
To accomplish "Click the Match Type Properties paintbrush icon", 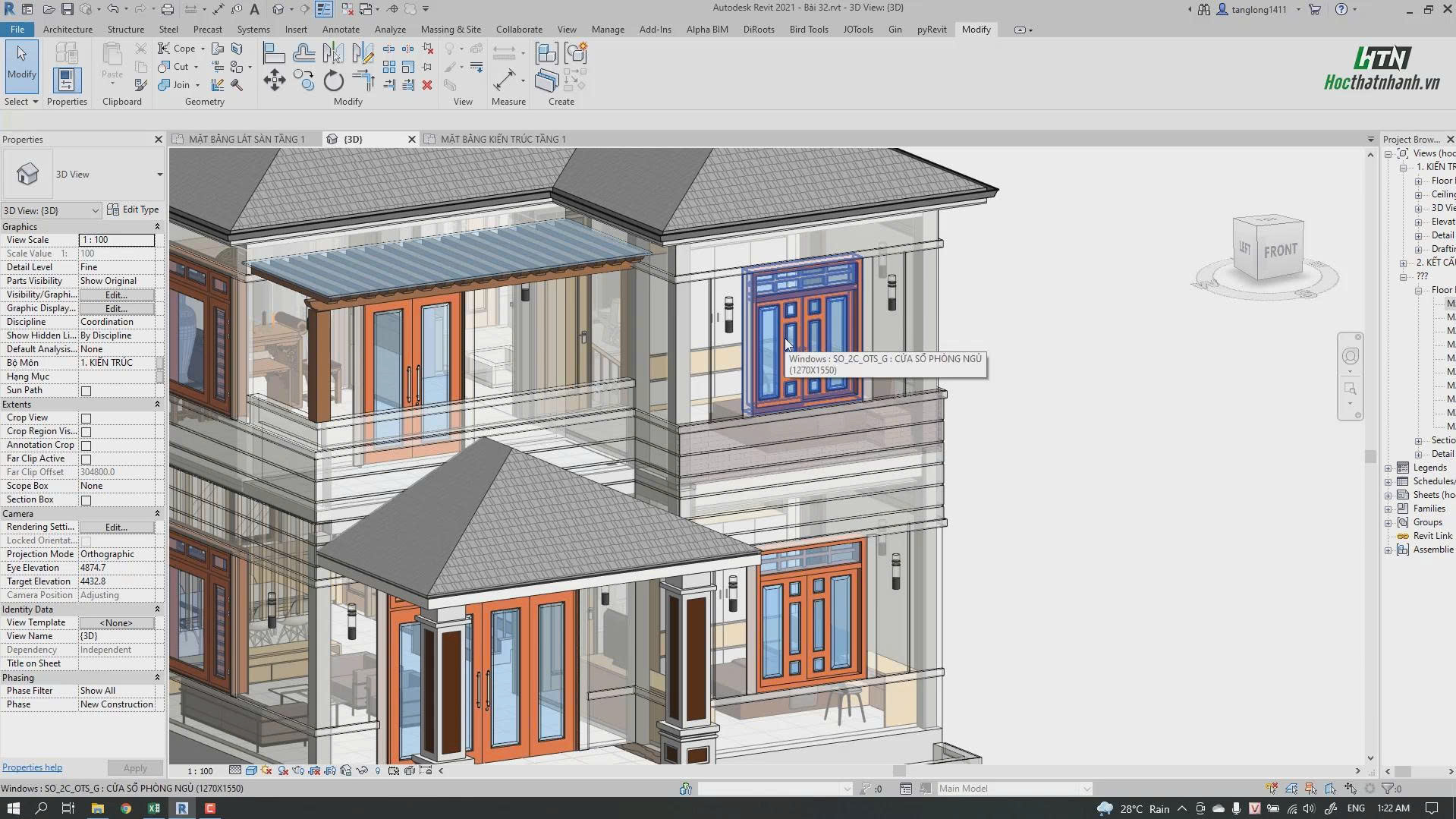I will tap(141, 85).
